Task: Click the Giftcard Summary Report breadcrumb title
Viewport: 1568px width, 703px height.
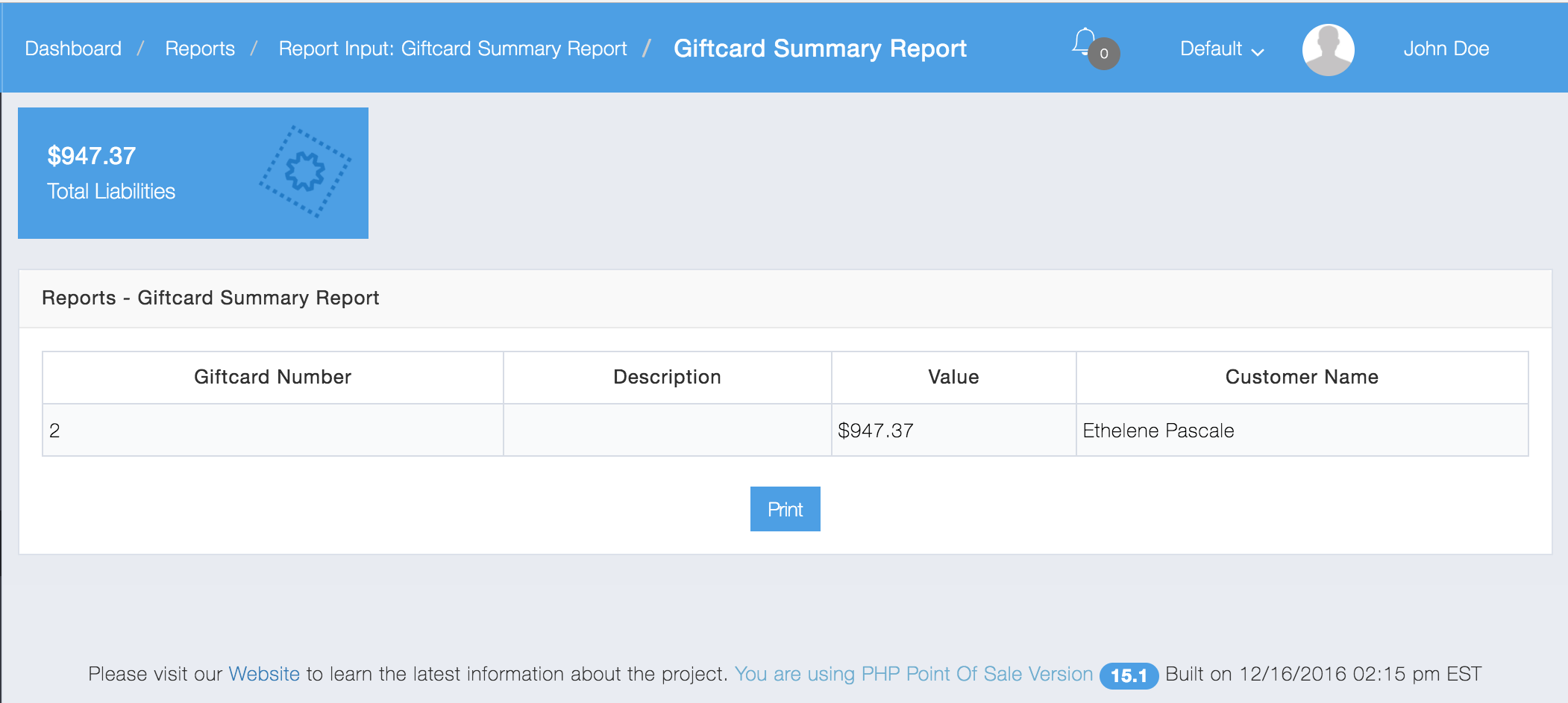Action: (820, 49)
